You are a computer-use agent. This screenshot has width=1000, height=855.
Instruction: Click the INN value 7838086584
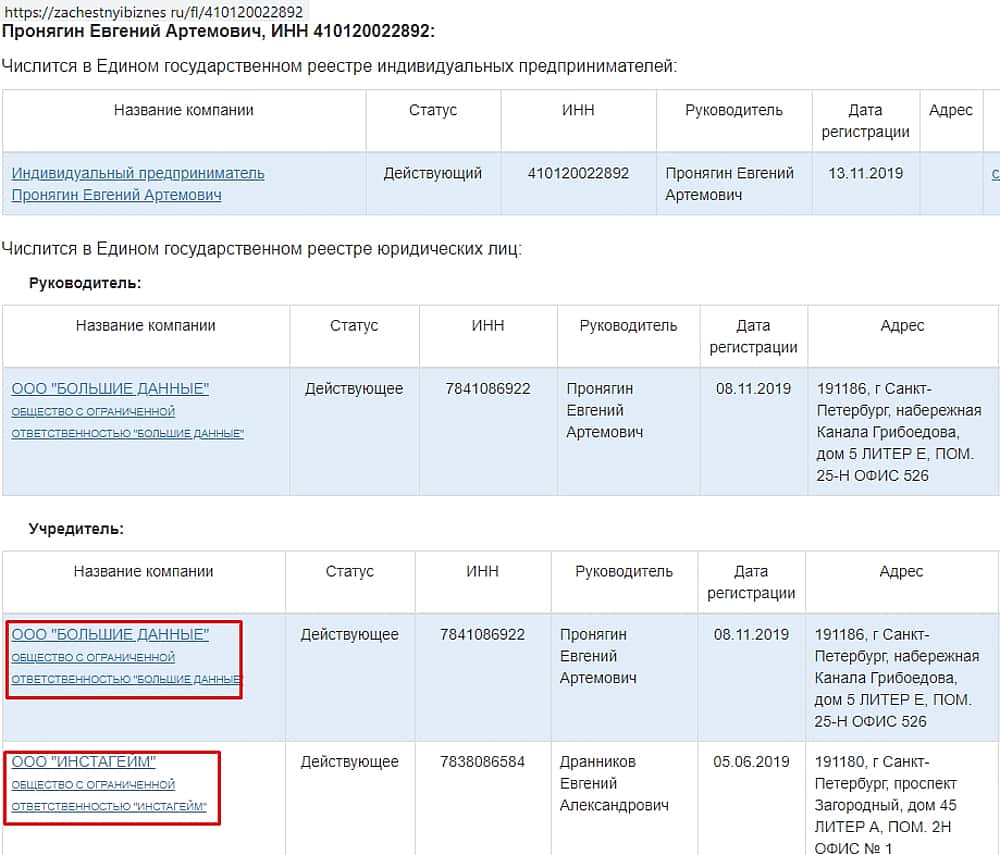pyautogui.click(x=482, y=761)
